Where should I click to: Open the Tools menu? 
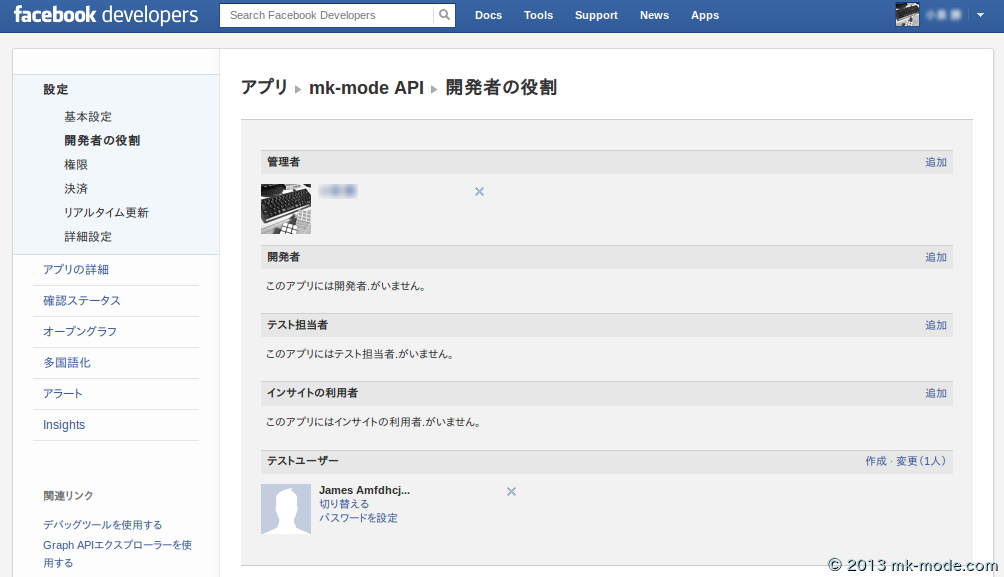coord(538,15)
